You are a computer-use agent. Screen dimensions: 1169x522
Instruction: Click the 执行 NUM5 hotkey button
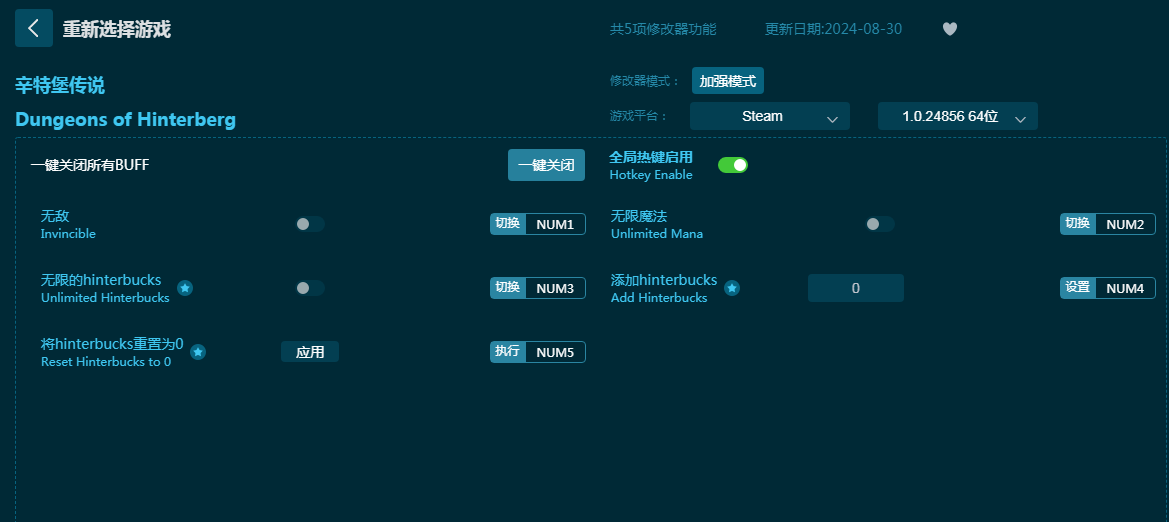point(537,352)
